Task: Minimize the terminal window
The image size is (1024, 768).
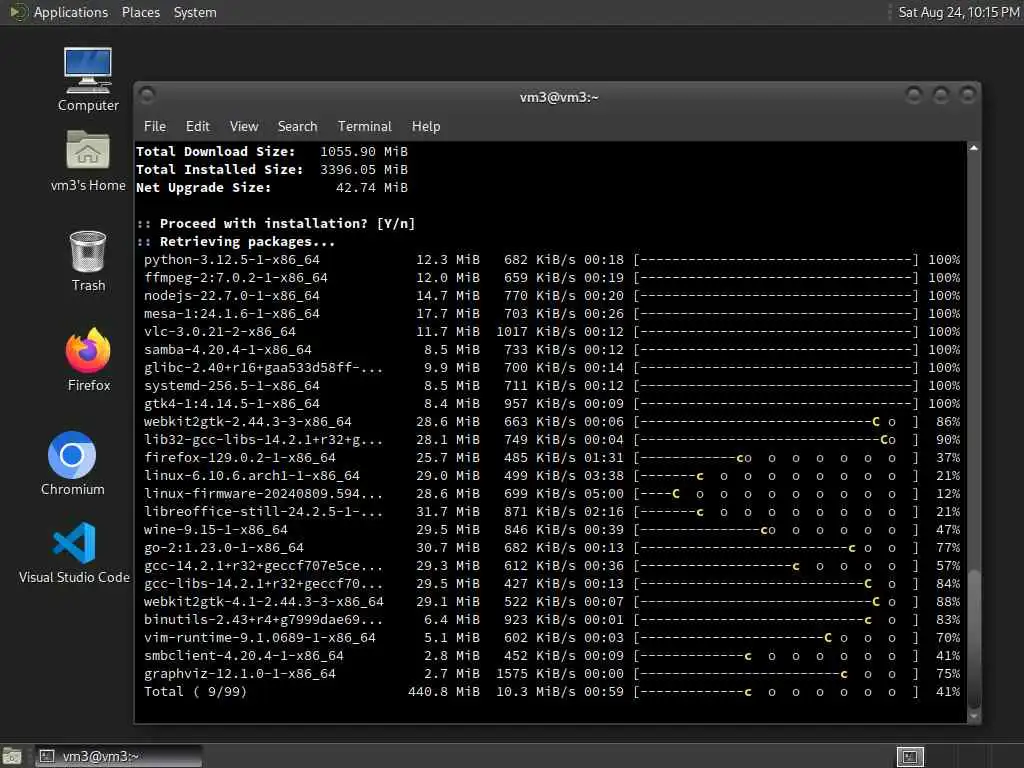Action: (x=914, y=95)
